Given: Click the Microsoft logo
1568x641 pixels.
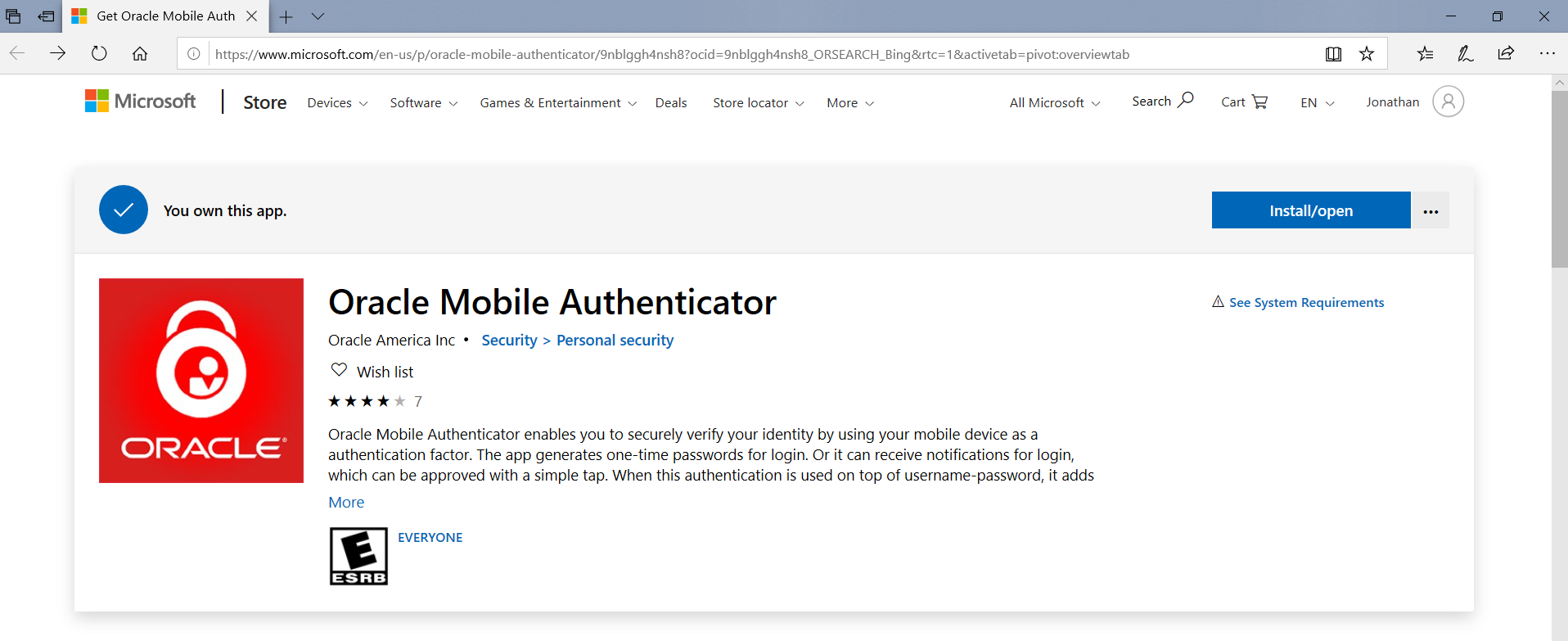Looking at the screenshot, I should [x=141, y=102].
